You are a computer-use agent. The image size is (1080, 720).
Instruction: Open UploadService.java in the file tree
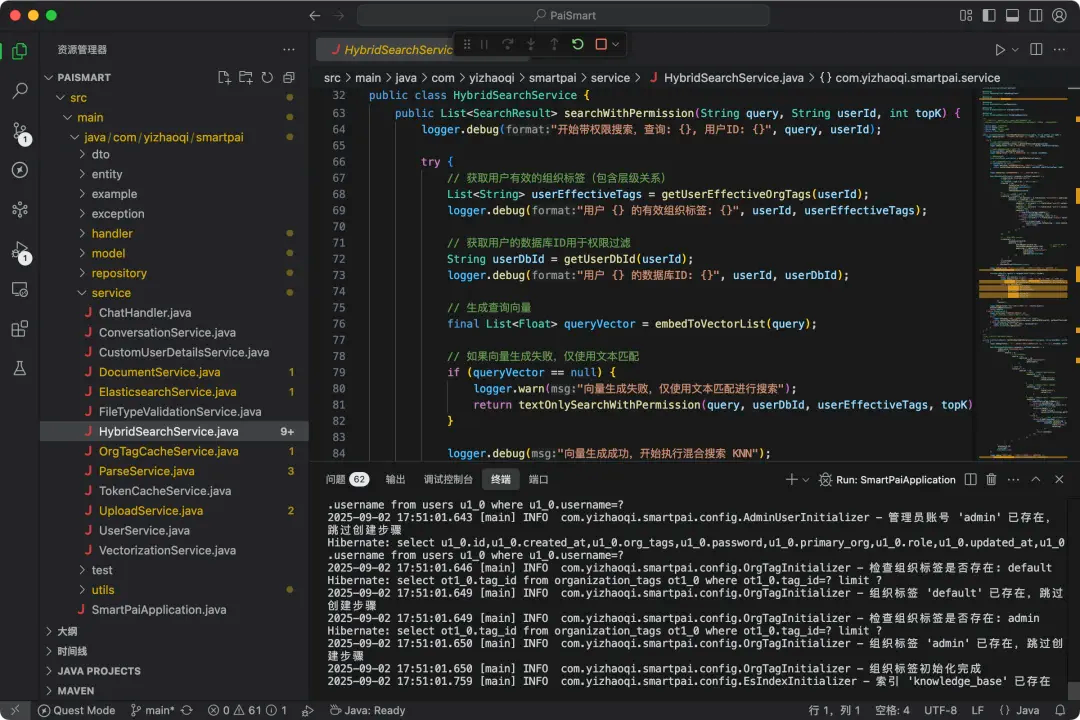pyautogui.click(x=150, y=511)
